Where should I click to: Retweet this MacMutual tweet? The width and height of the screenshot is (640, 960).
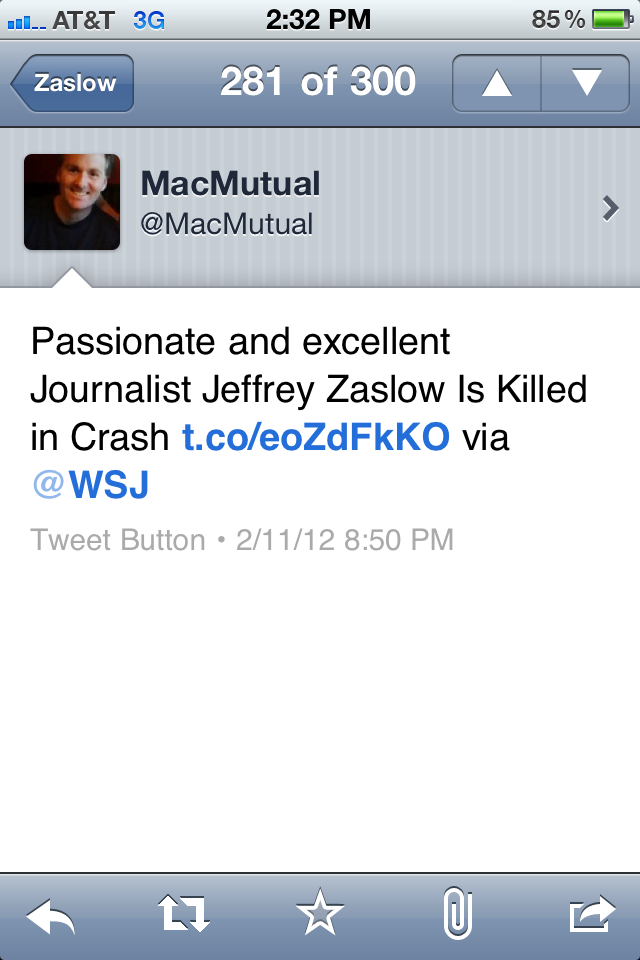[x=184, y=915]
